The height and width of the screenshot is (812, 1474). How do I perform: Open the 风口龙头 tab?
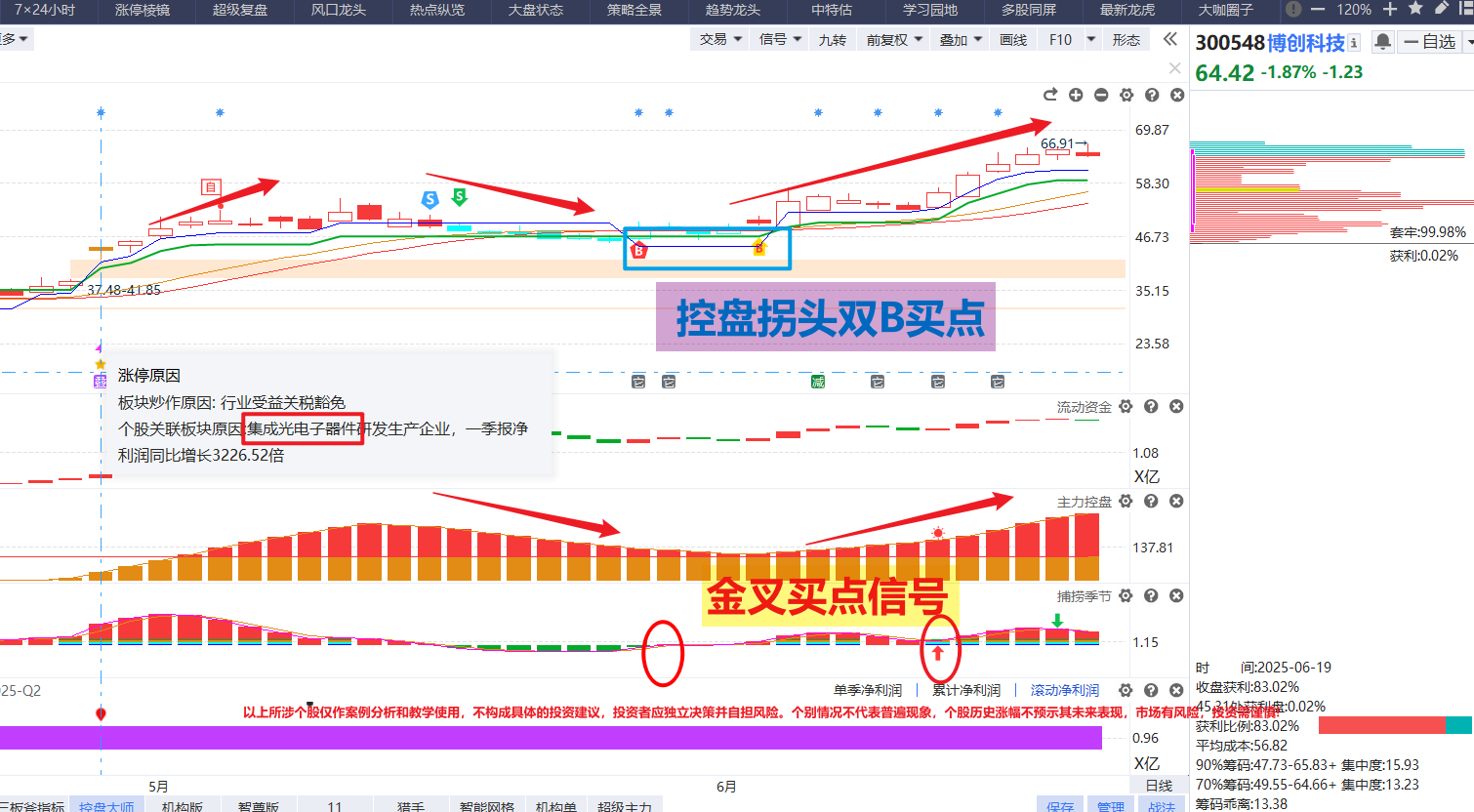[x=339, y=10]
